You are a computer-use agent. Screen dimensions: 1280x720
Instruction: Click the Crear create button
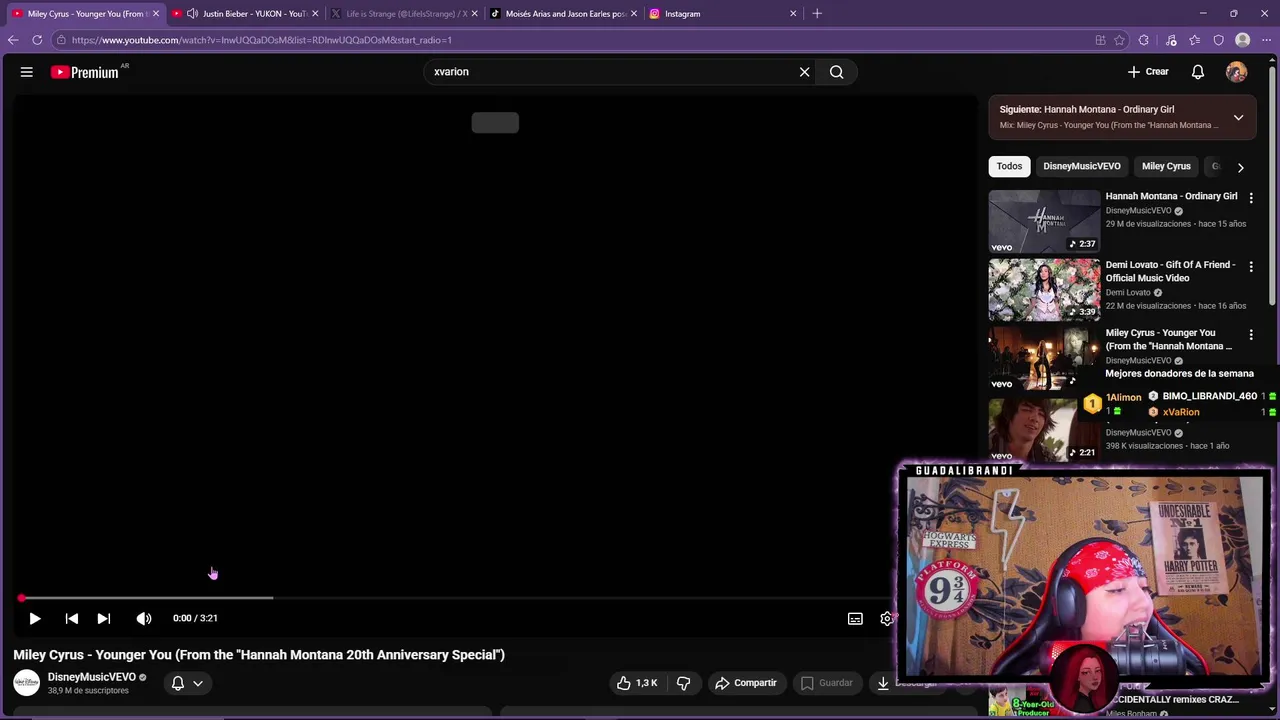[x=1148, y=72]
